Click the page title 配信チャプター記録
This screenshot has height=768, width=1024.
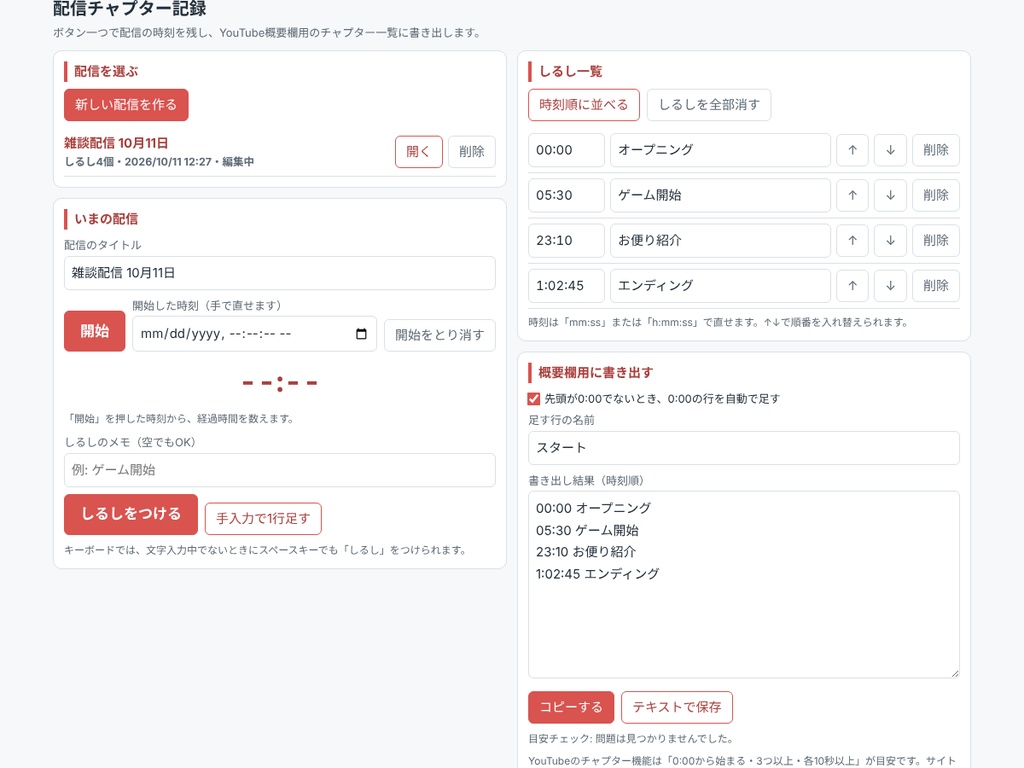pos(129,8)
